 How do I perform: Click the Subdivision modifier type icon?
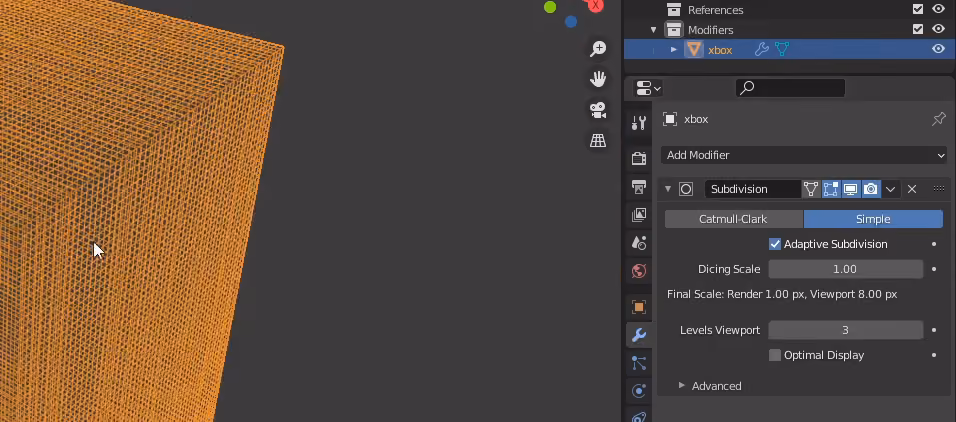(x=686, y=189)
